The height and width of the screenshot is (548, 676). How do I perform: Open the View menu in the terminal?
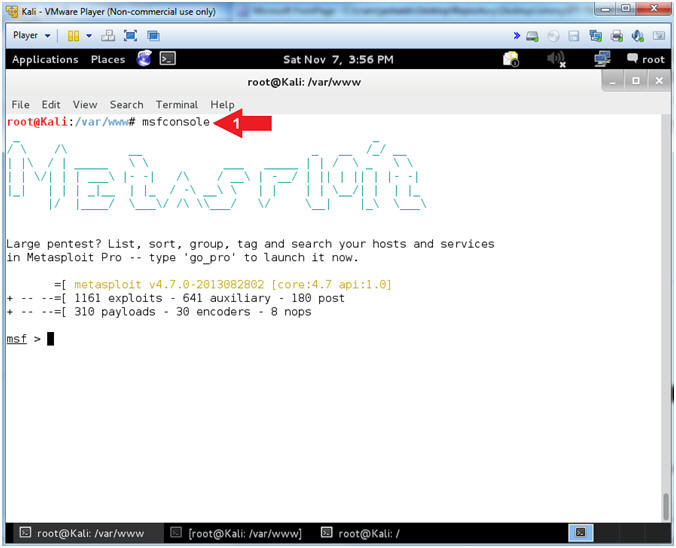pos(85,105)
